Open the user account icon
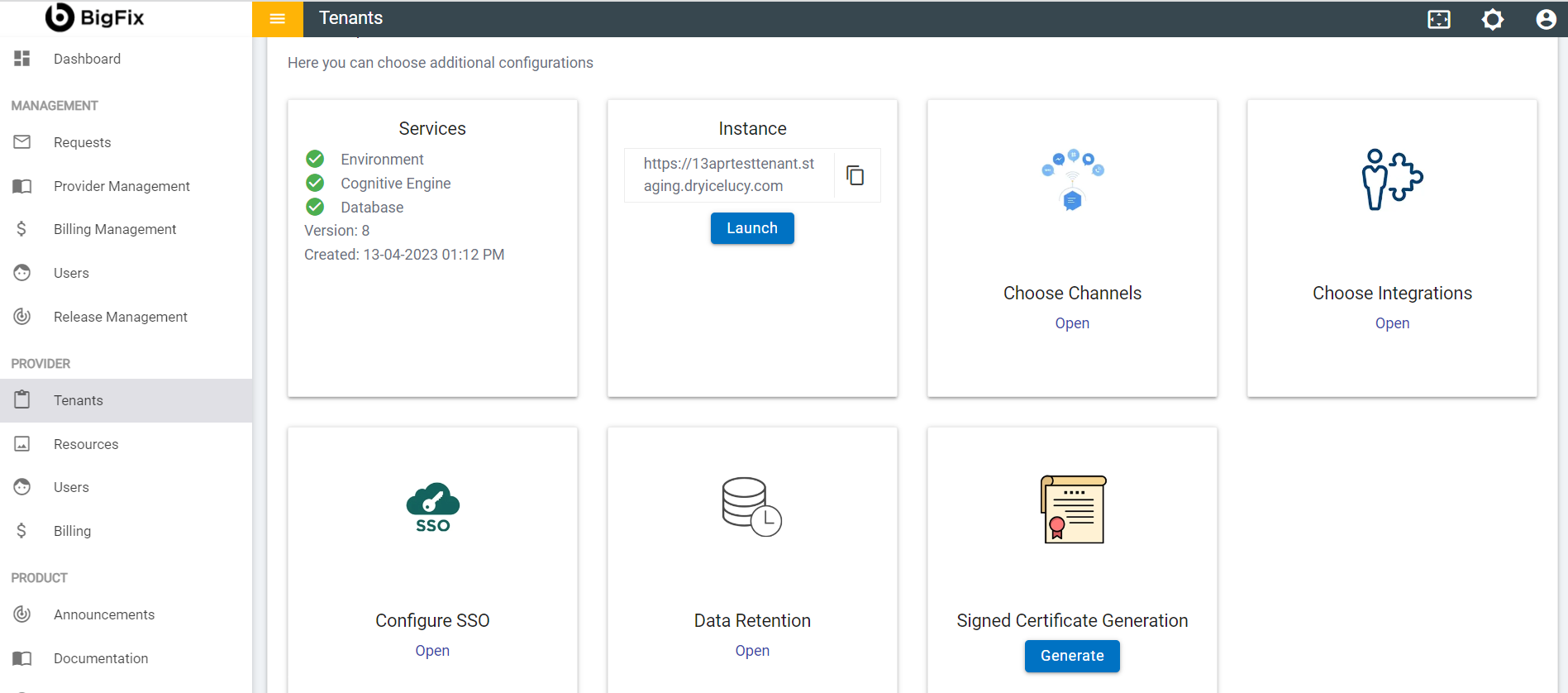The width and height of the screenshot is (1568, 693). [1546, 19]
